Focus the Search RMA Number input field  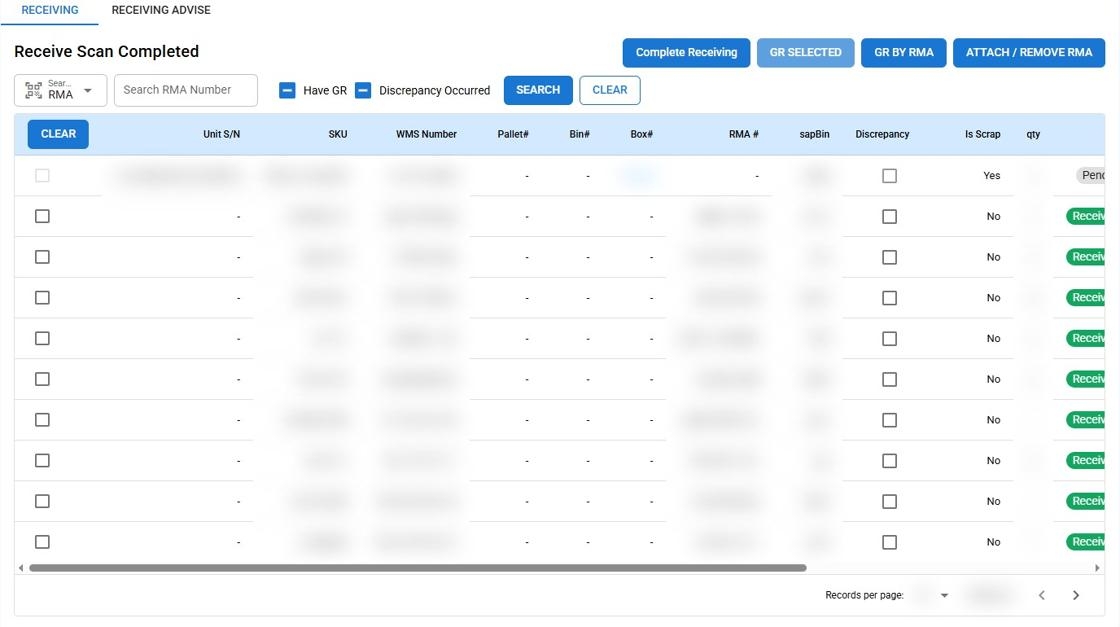tap(186, 90)
